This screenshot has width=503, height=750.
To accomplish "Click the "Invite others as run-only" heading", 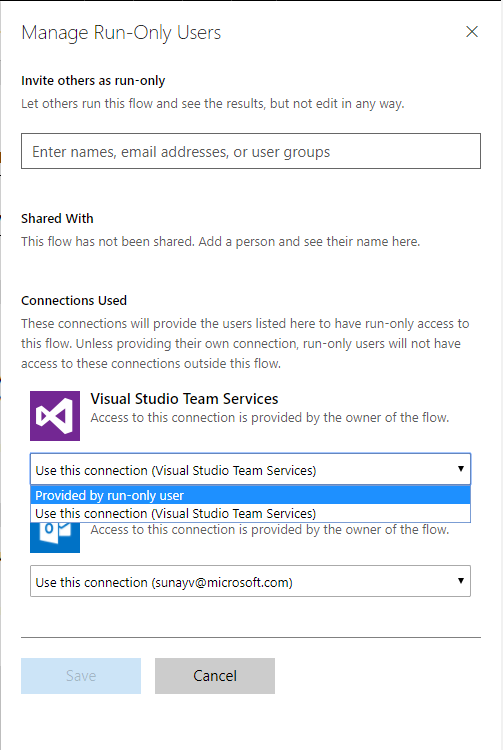I will pos(93,80).
